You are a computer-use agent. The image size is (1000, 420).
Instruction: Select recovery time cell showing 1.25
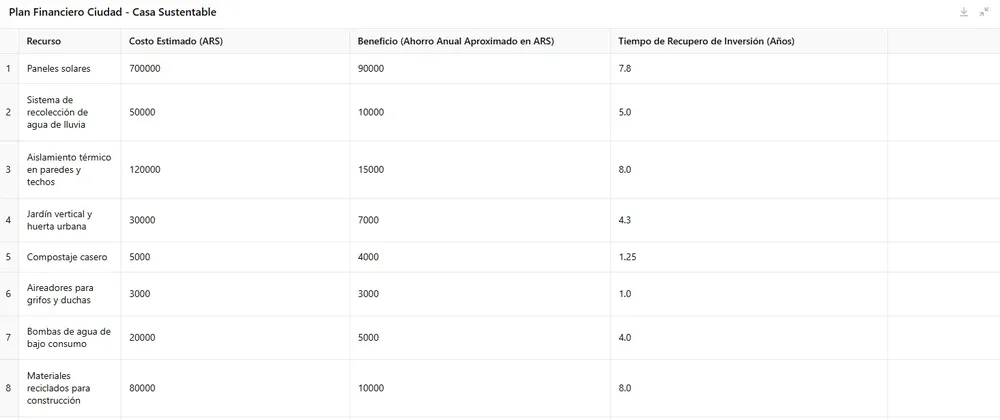pyautogui.click(x=628, y=257)
